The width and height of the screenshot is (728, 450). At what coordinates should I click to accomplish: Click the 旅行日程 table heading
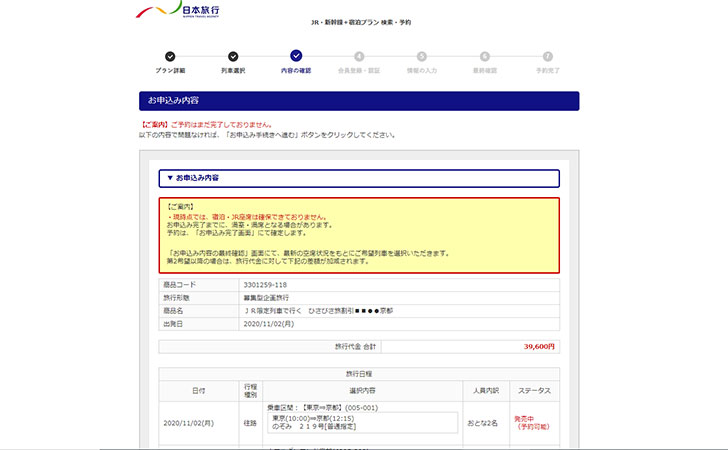click(359, 374)
